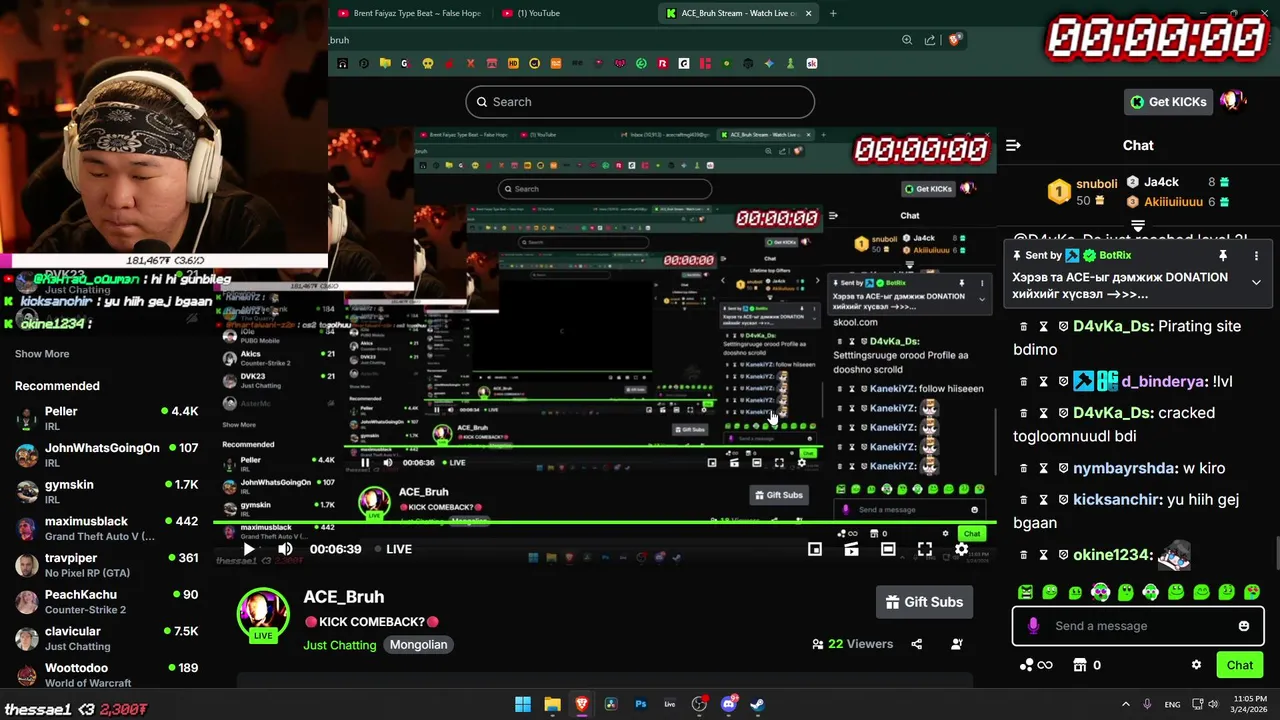This screenshot has height=720, width=1280.
Task: Open channel points infinity balance
Action: tap(1036, 665)
